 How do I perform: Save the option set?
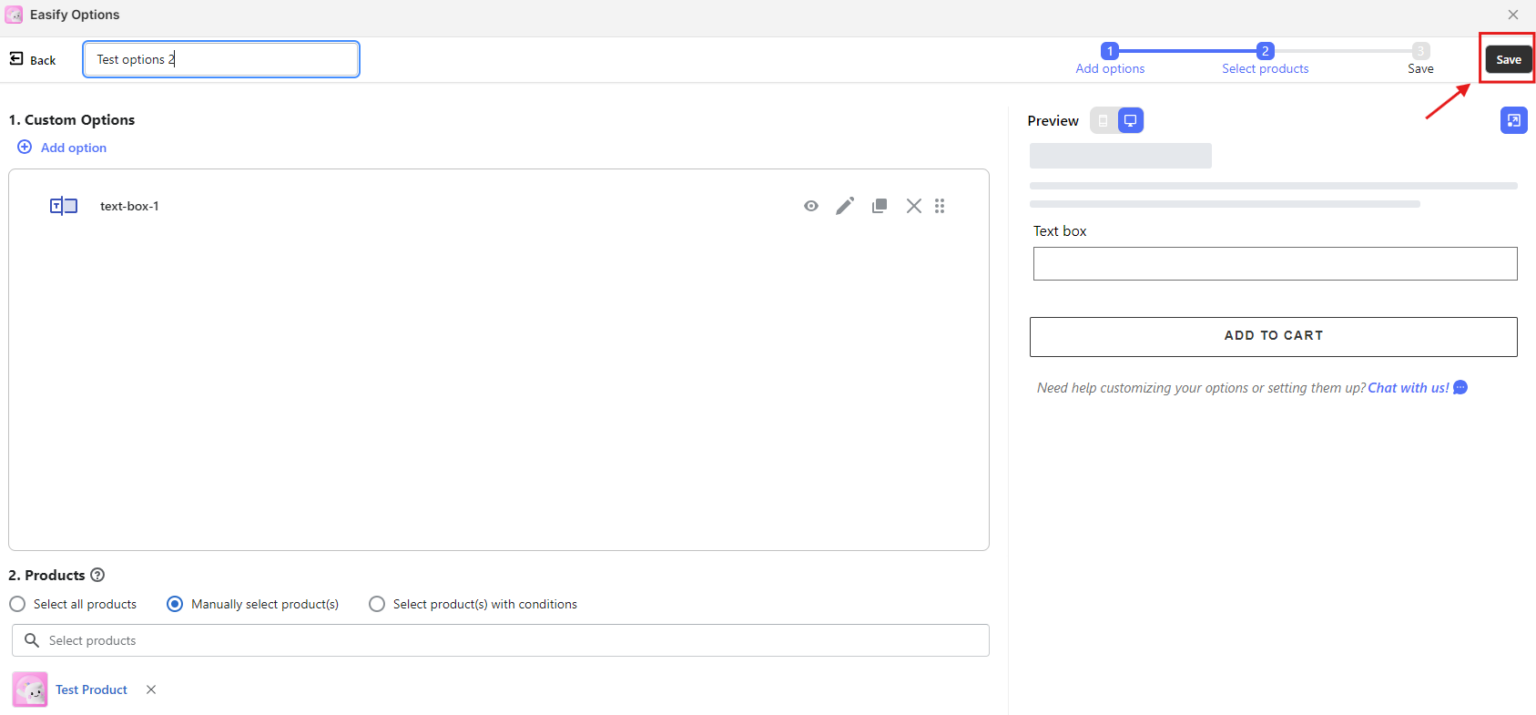click(1507, 59)
